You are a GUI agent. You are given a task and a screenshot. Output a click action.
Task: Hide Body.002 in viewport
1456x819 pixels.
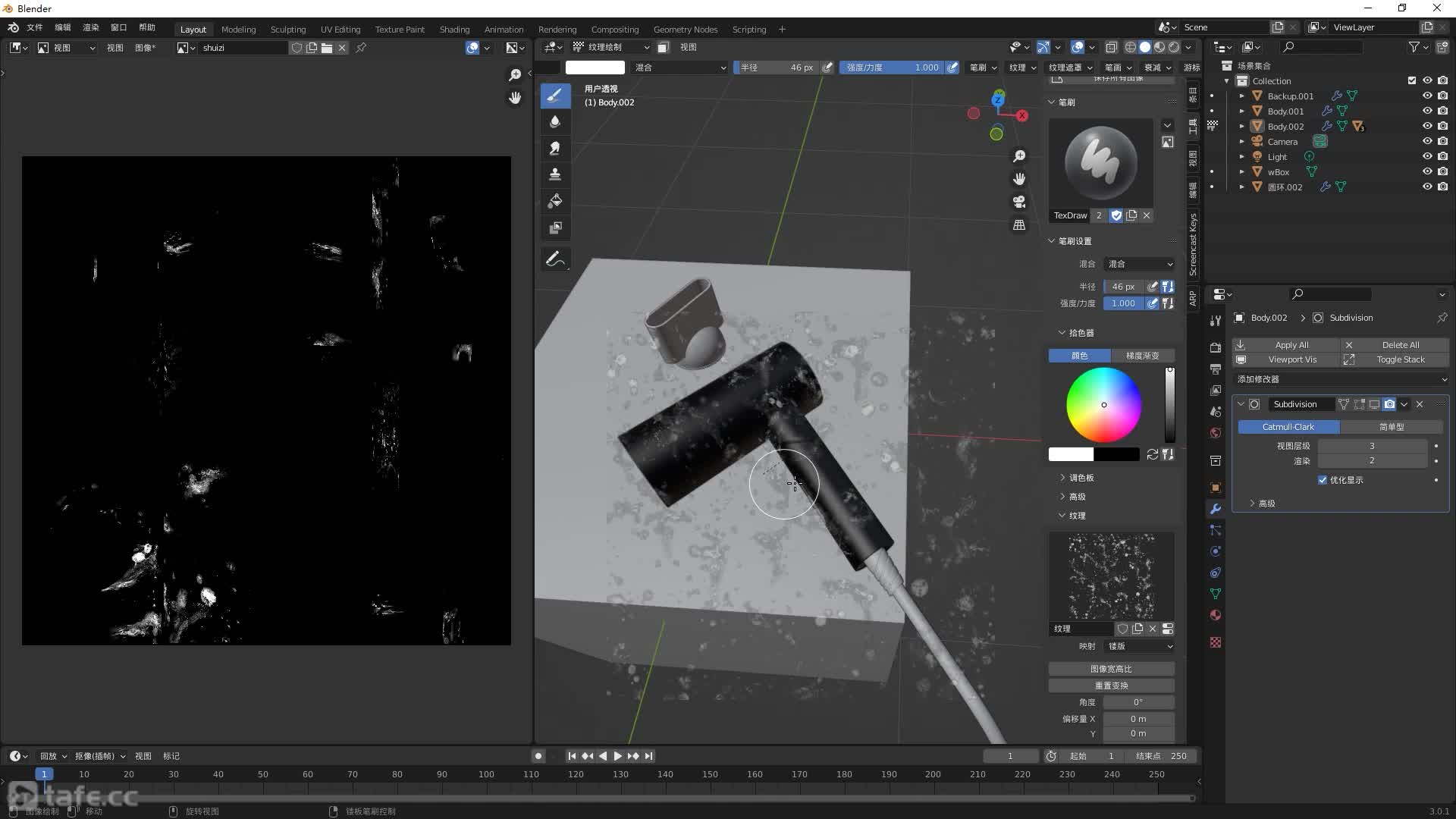point(1427,126)
